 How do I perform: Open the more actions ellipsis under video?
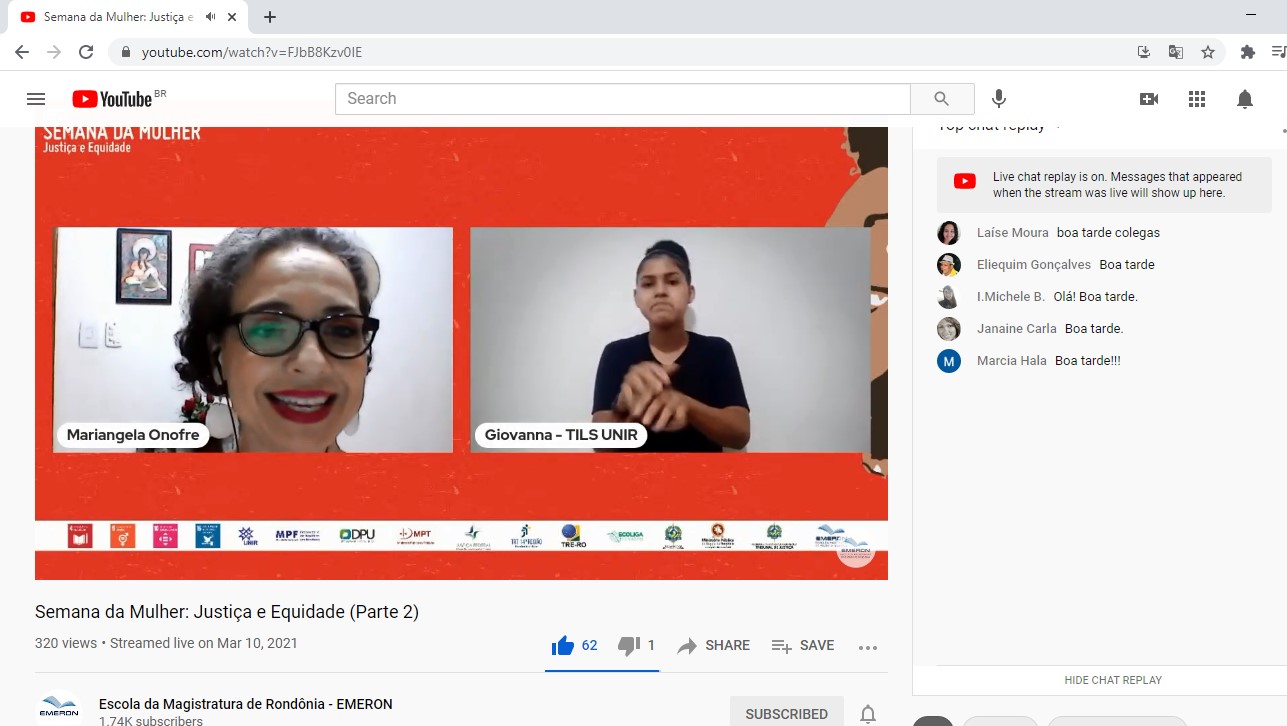point(867,647)
